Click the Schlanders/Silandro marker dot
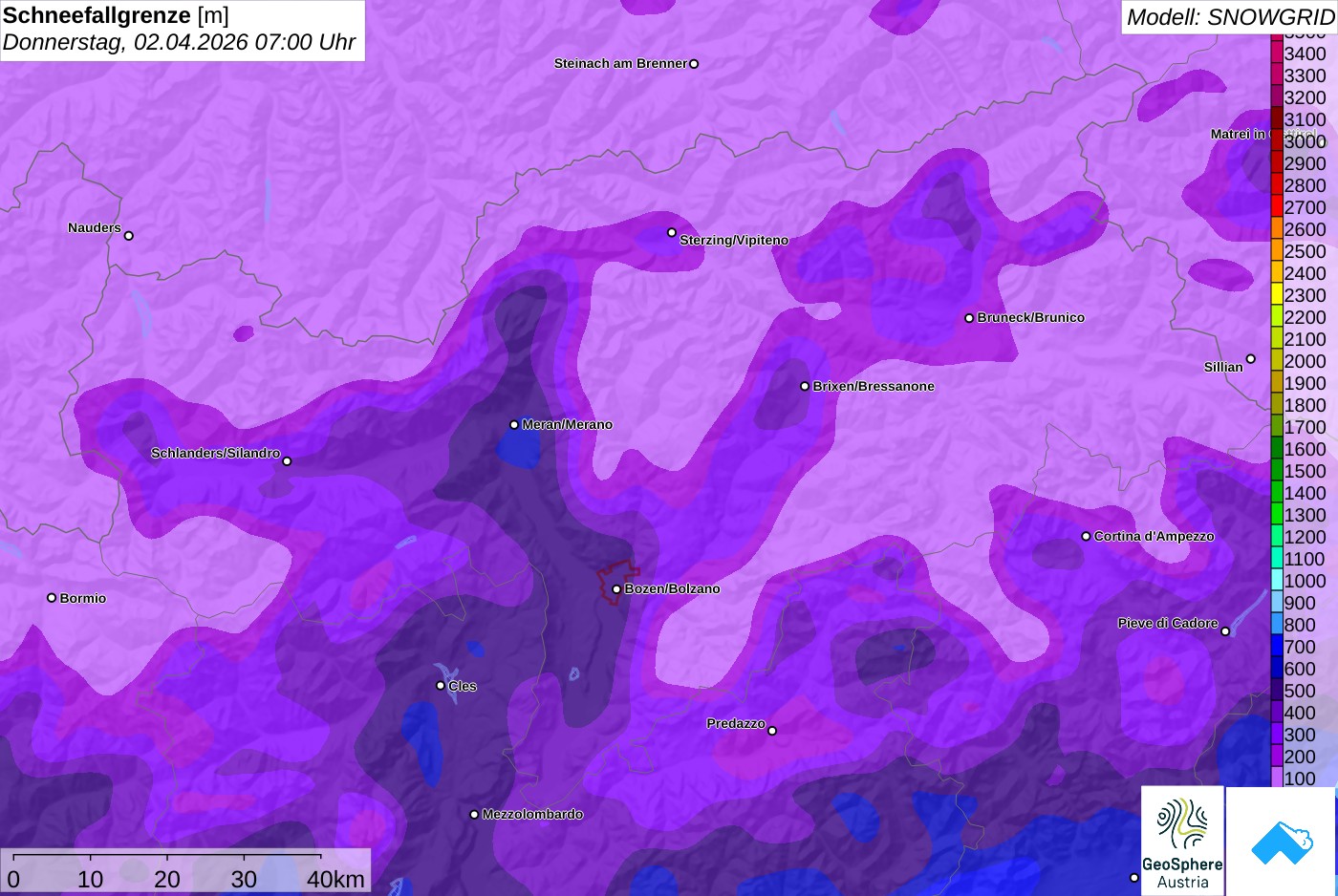 (287, 461)
